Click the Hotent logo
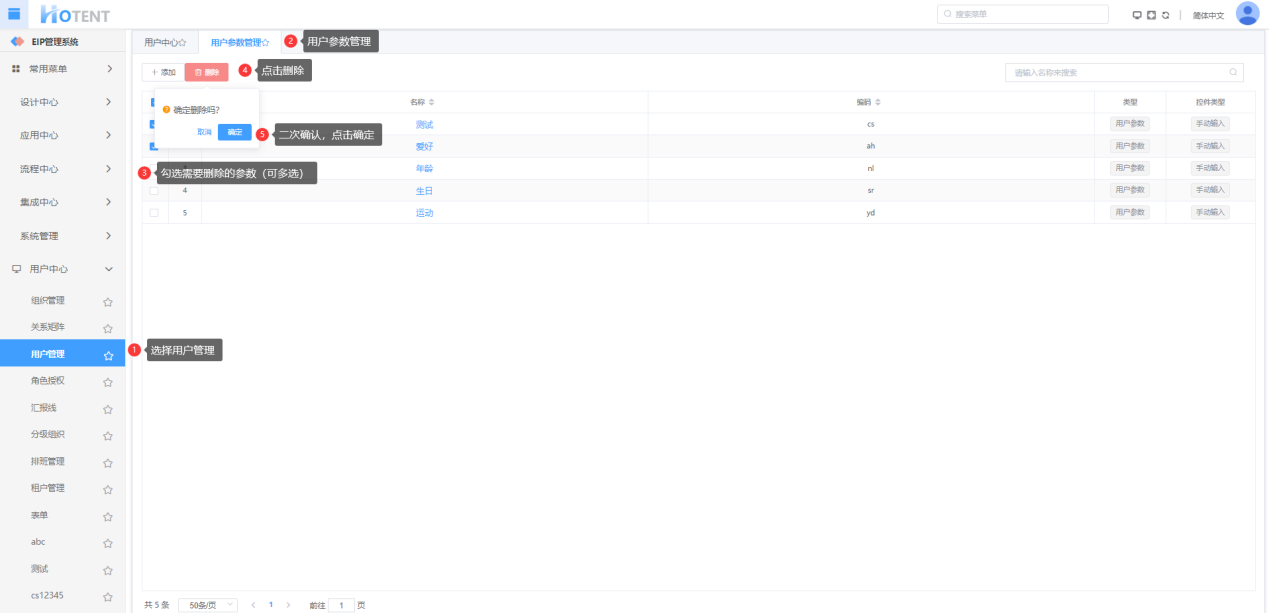The image size is (1269, 613). coord(75,14)
